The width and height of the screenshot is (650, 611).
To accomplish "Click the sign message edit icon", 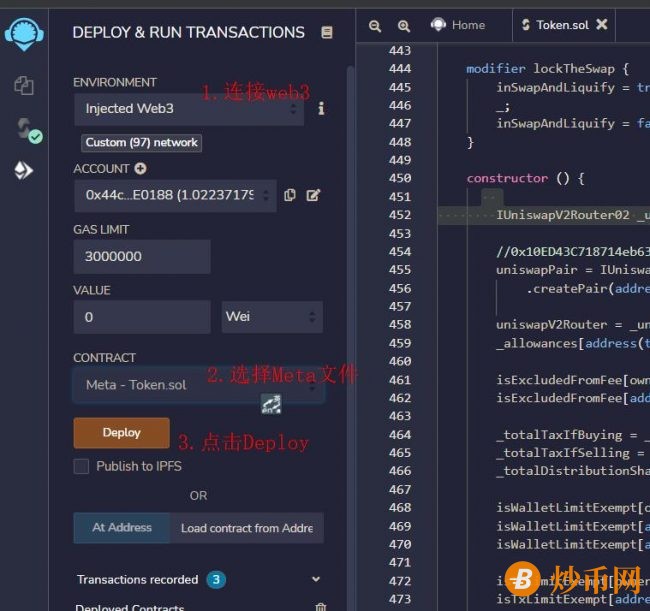I will tap(313, 195).
